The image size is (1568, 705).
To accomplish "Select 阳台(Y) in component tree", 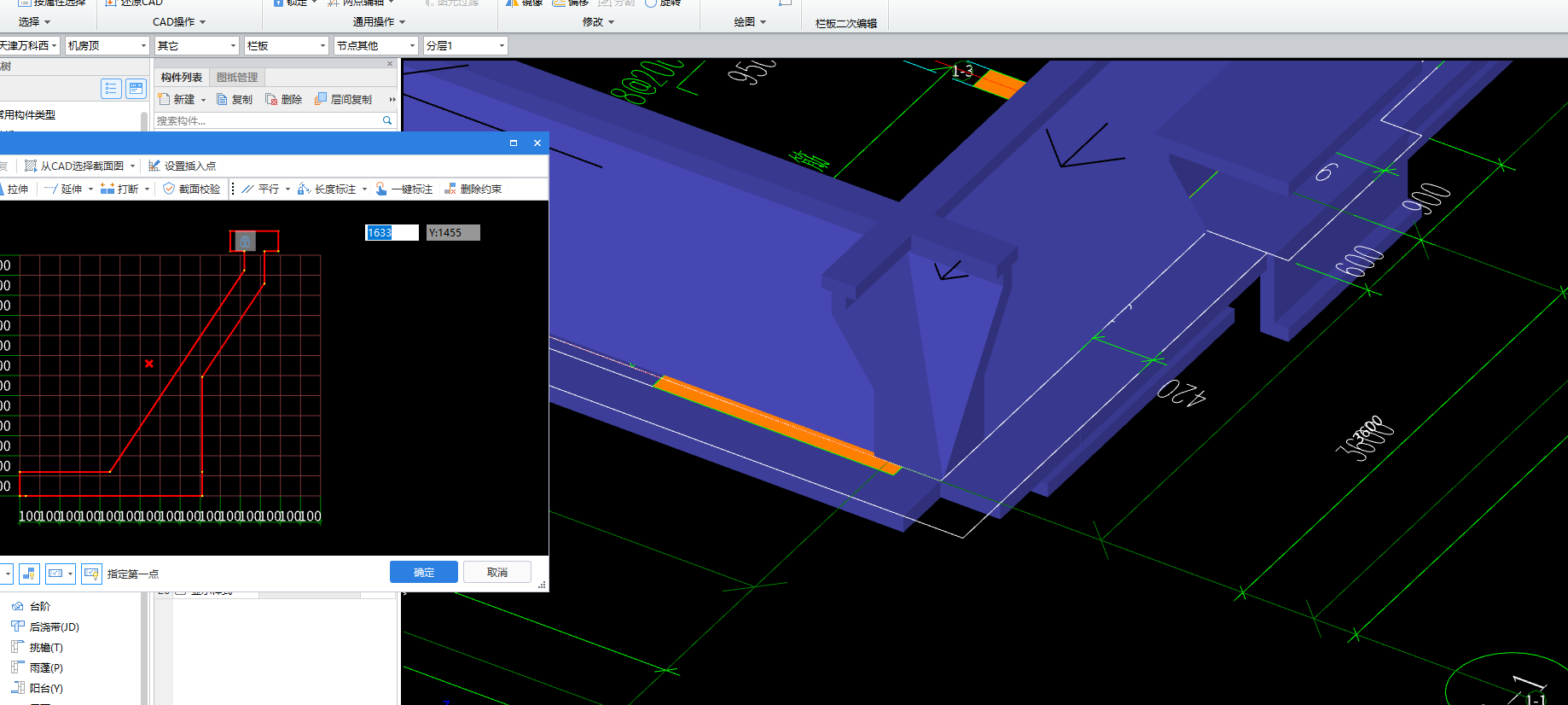I will pos(46,688).
